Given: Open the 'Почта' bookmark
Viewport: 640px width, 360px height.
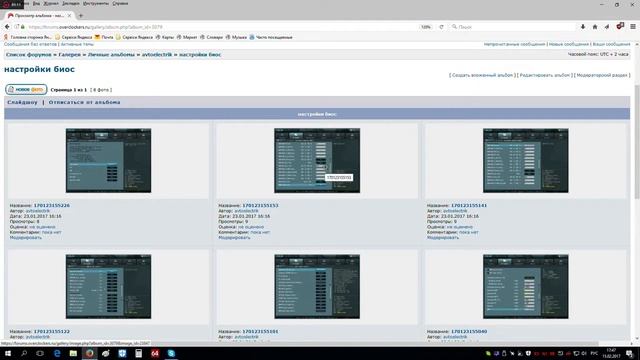Looking at the screenshot, I should coord(104,37).
